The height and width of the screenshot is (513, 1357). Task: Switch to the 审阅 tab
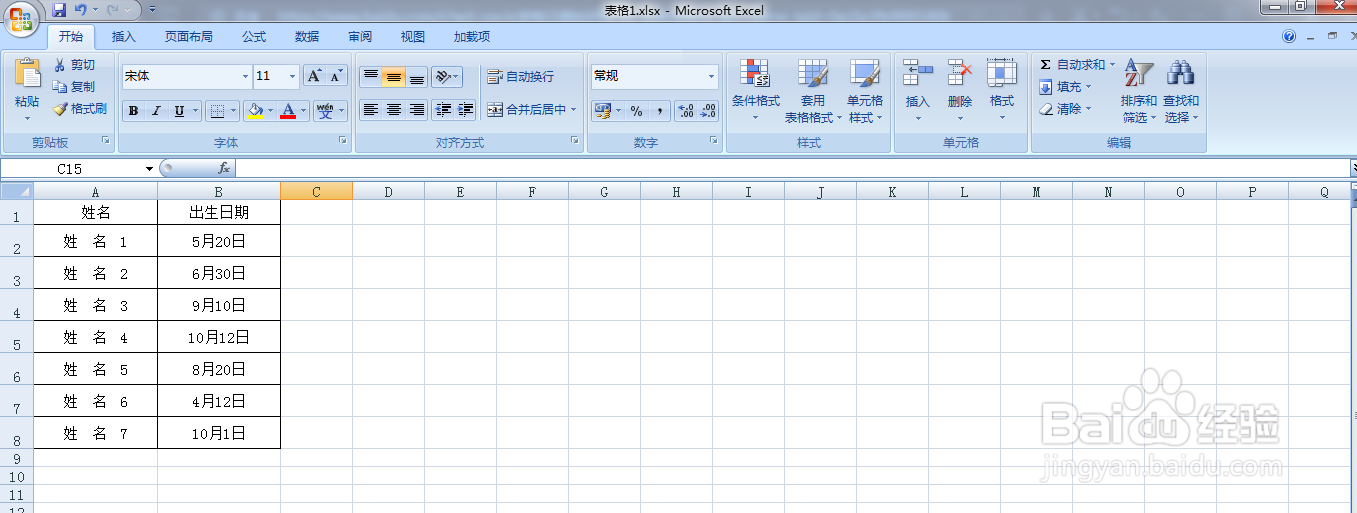(x=360, y=37)
